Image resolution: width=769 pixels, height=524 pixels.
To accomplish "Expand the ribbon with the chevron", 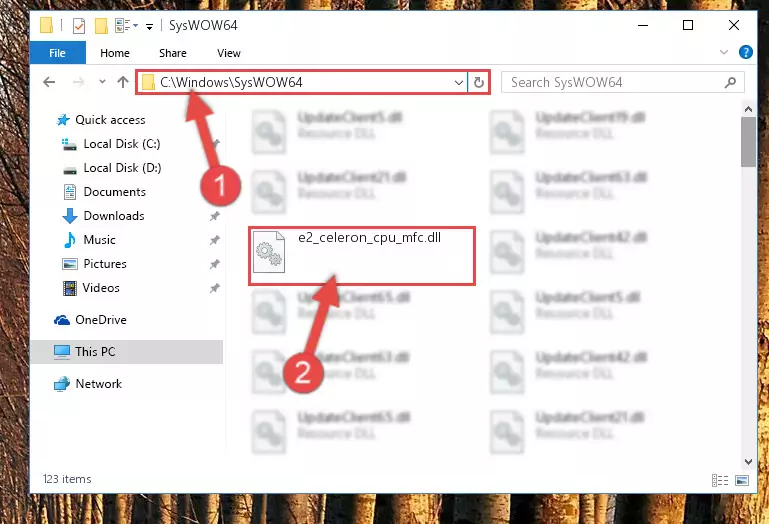I will click(724, 52).
